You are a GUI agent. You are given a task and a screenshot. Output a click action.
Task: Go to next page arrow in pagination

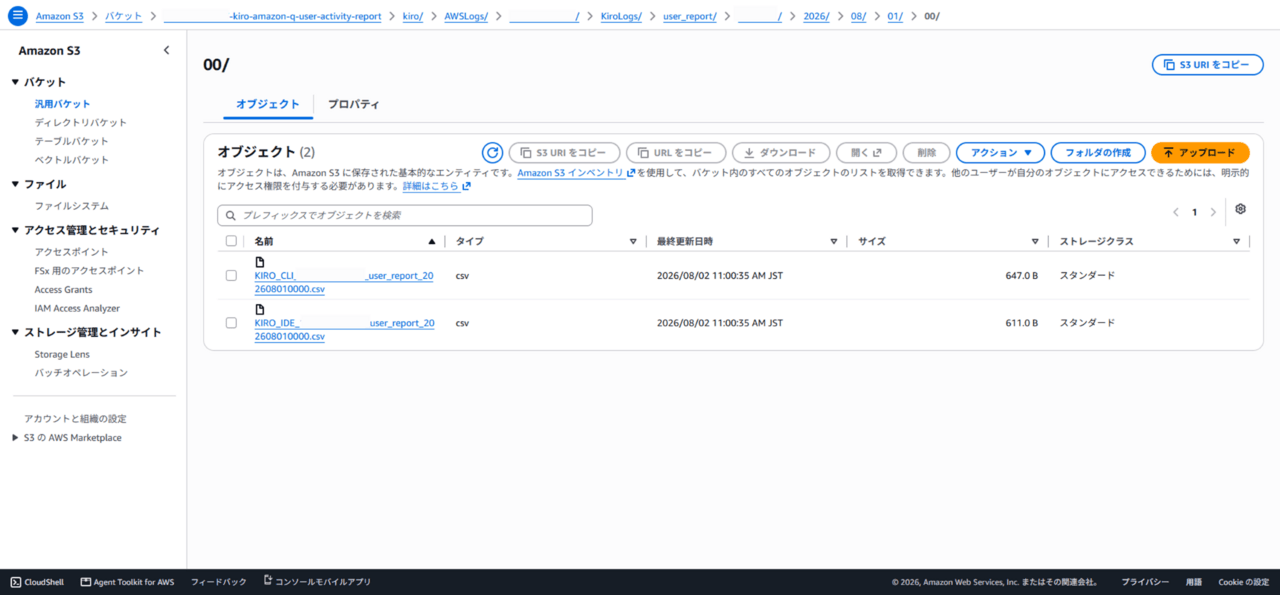pos(1213,212)
